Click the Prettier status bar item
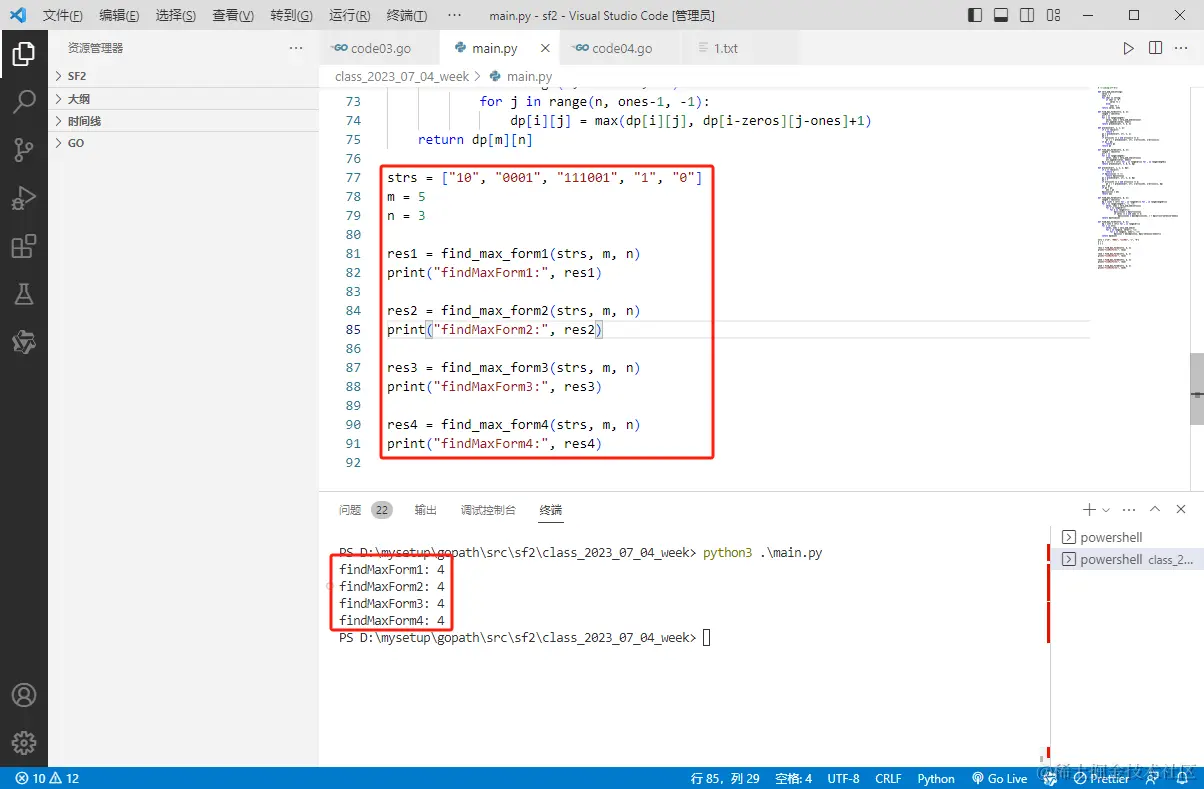The image size is (1204, 789). click(x=1101, y=778)
